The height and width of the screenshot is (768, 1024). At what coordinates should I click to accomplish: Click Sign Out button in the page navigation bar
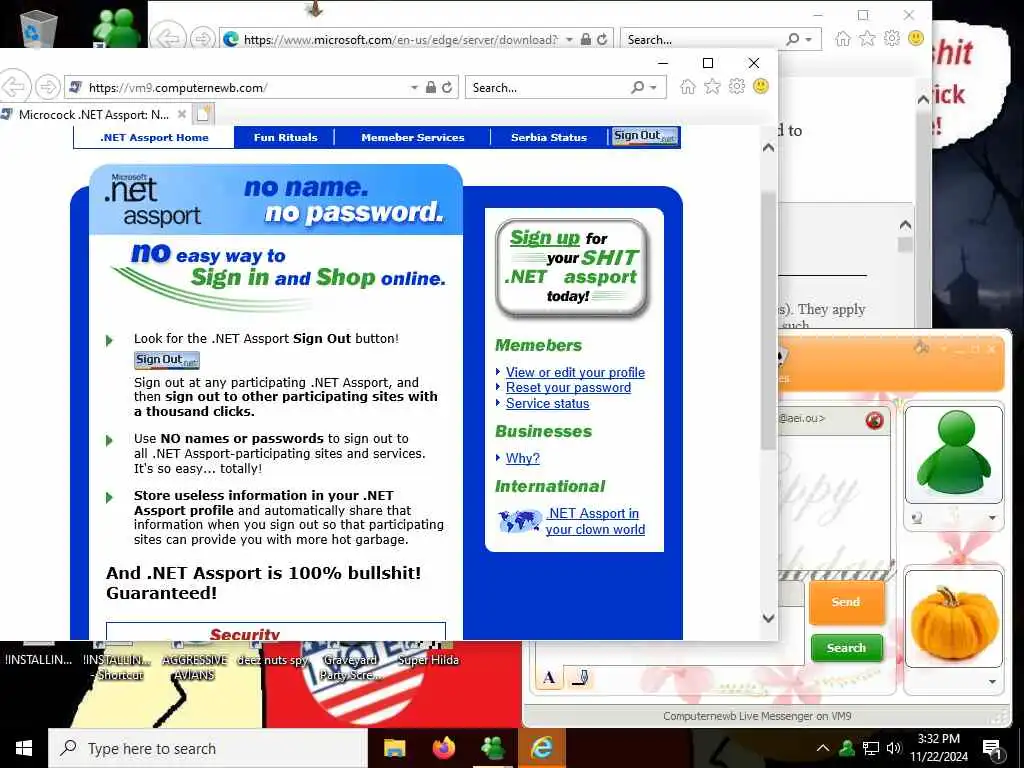tap(645, 136)
